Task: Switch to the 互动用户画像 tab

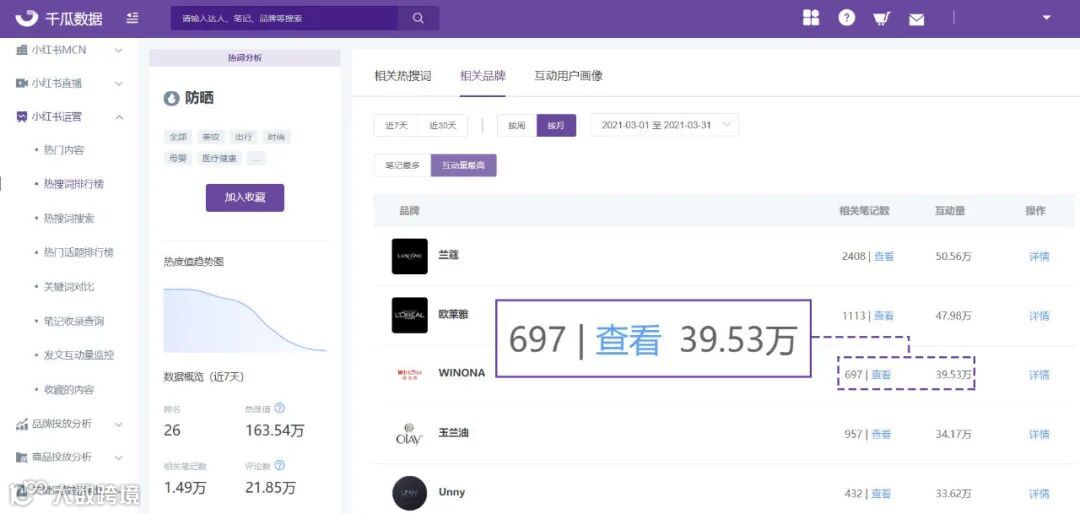Action: [x=568, y=76]
